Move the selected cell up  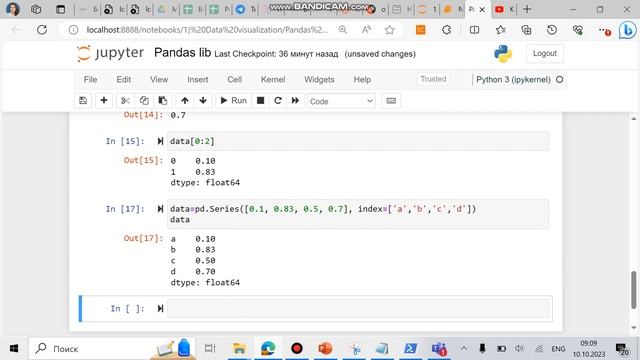pos(184,101)
